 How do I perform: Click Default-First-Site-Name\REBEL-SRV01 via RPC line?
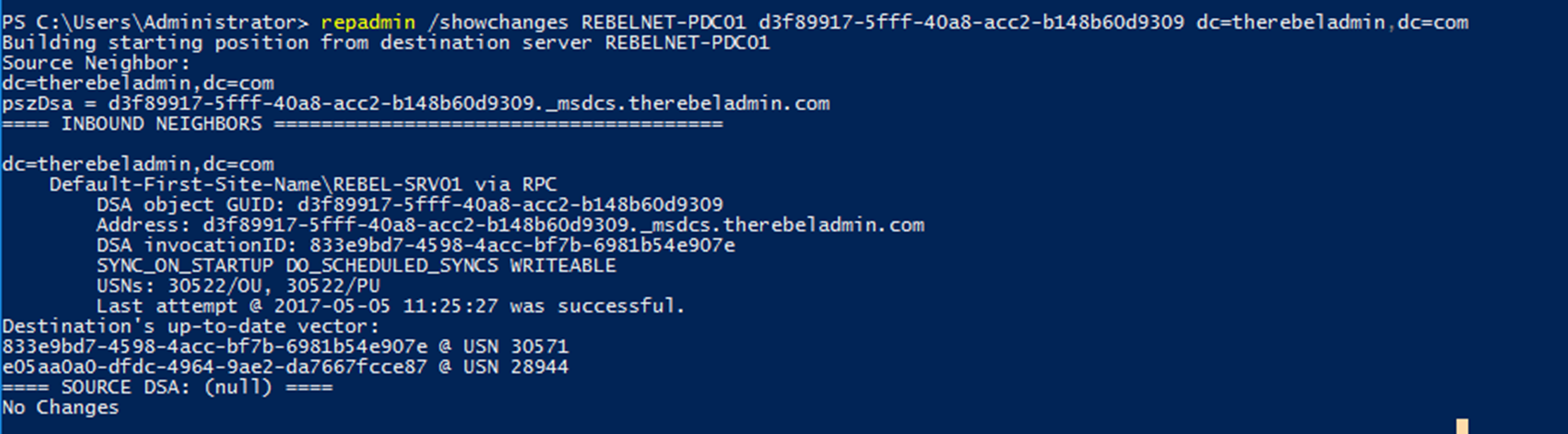coord(303,184)
